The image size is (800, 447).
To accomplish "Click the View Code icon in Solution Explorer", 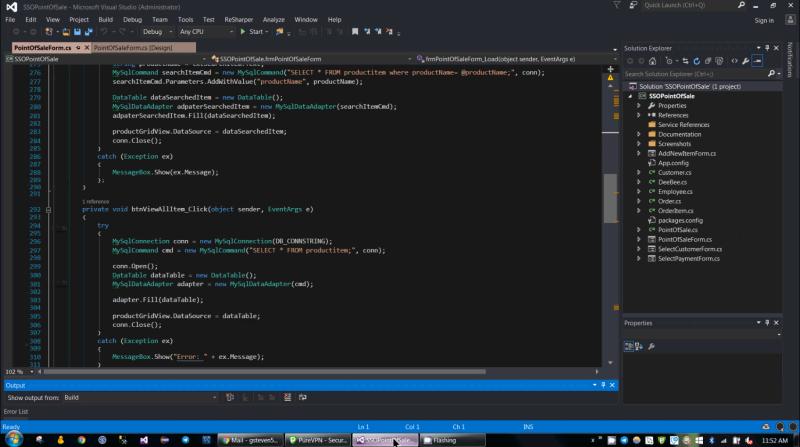I will click(733, 61).
